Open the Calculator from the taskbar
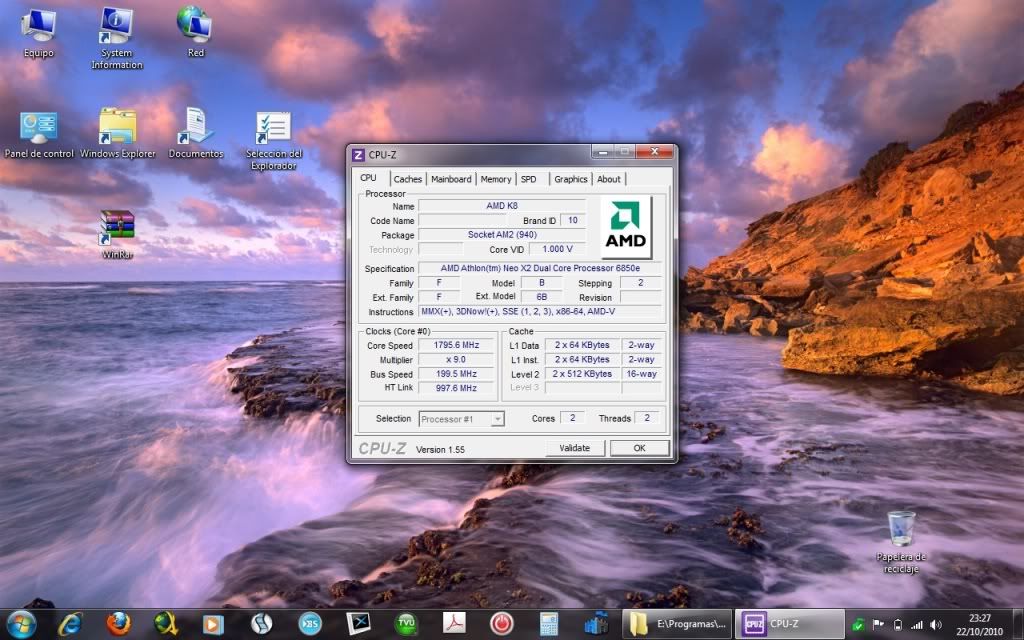The width and height of the screenshot is (1024, 640). point(549,624)
